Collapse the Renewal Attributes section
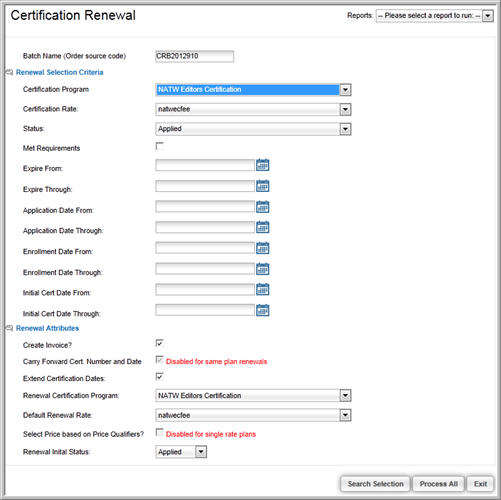Image resolution: width=501 pixels, height=500 pixels. [9, 328]
